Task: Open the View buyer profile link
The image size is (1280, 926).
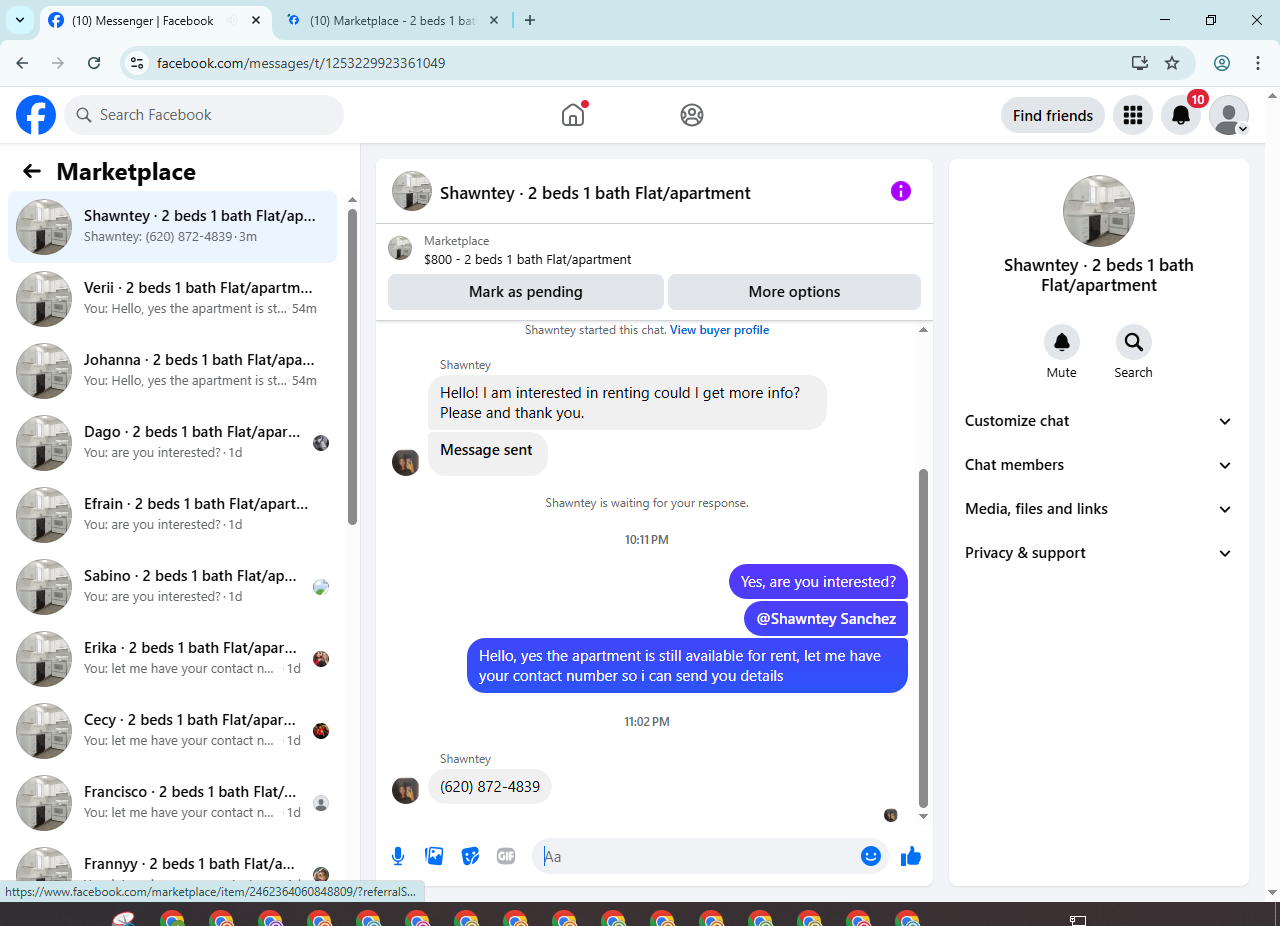Action: pos(720,330)
